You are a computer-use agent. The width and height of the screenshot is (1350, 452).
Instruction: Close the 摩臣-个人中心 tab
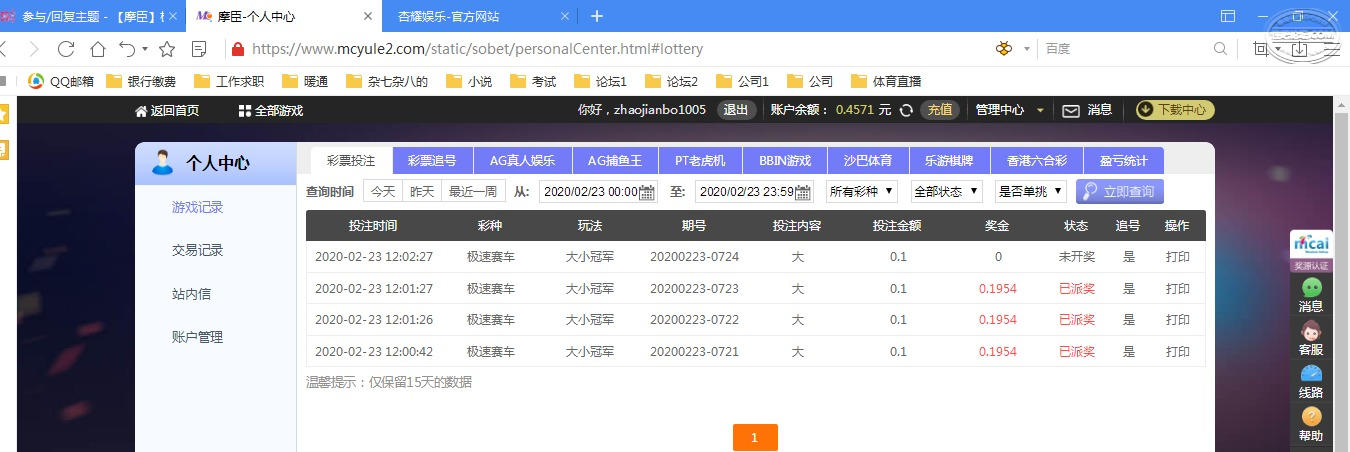tap(367, 16)
